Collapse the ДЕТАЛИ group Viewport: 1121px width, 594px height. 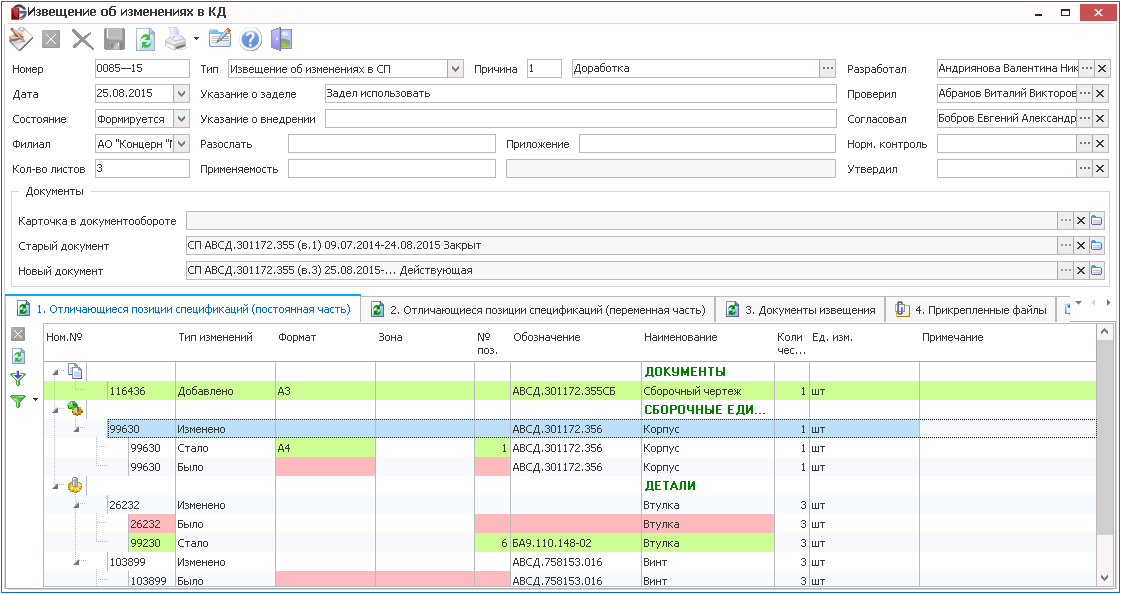point(56,486)
